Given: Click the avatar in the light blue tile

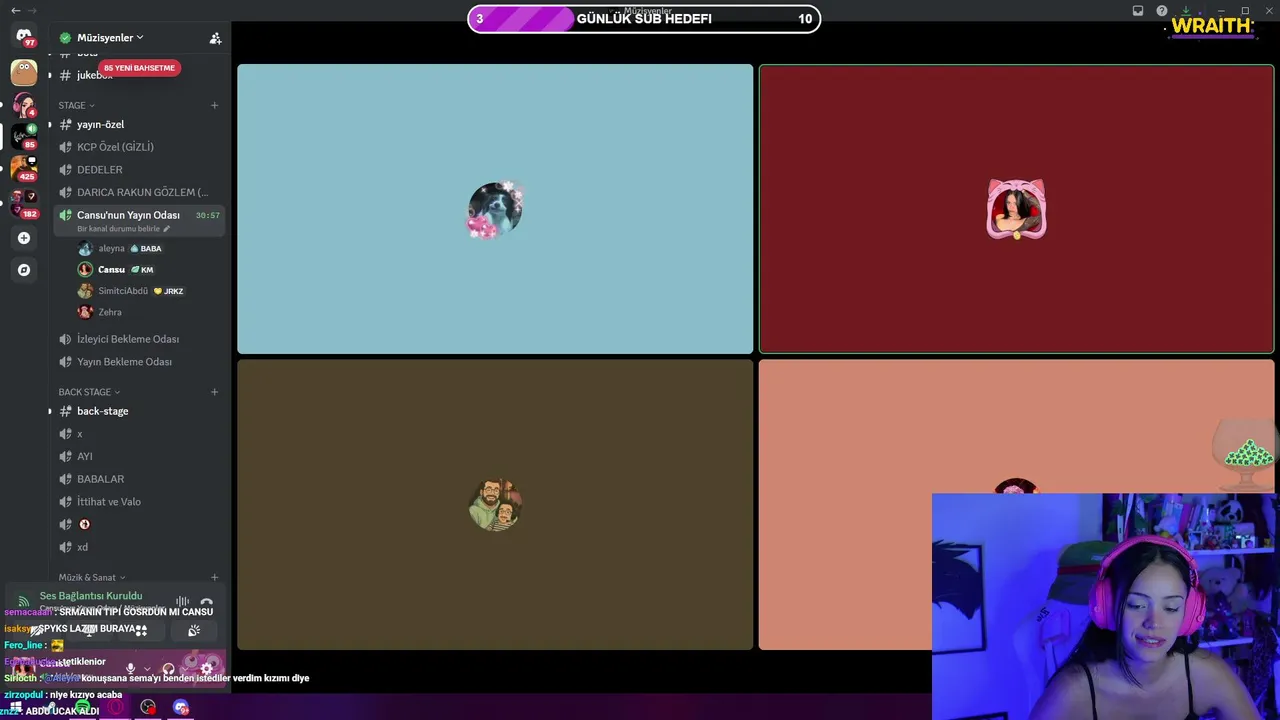Looking at the screenshot, I should pos(495,210).
